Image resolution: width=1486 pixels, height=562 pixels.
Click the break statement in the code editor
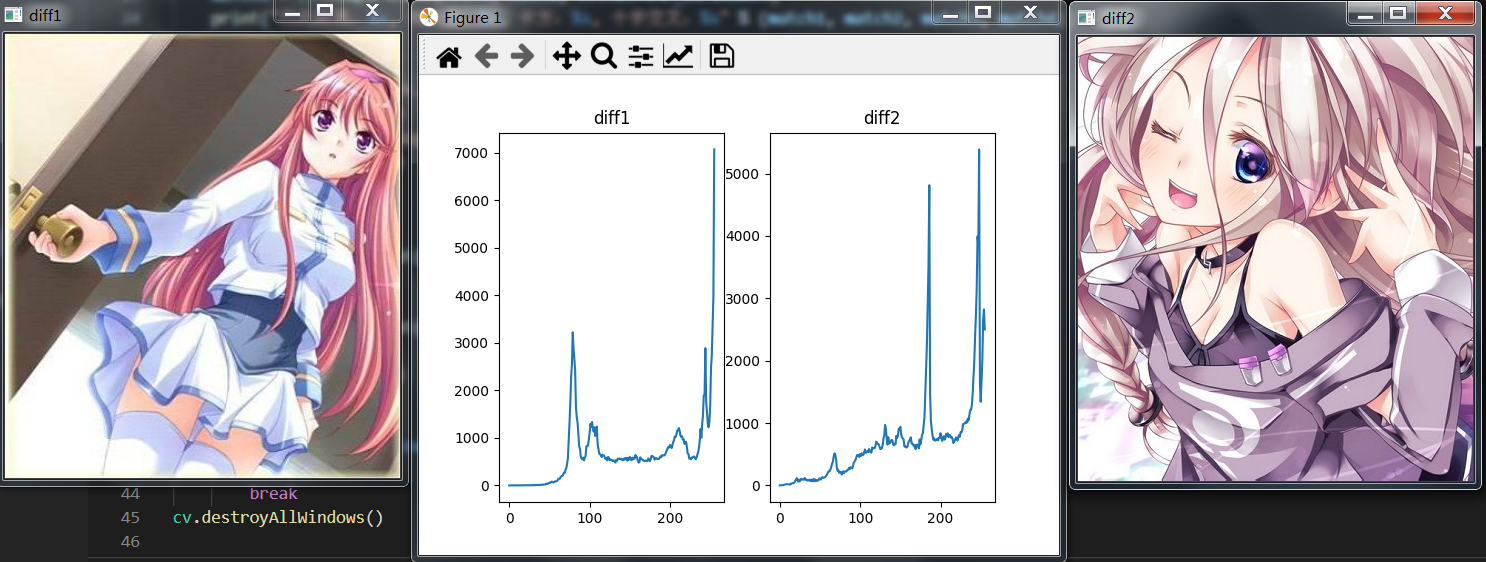(x=273, y=494)
